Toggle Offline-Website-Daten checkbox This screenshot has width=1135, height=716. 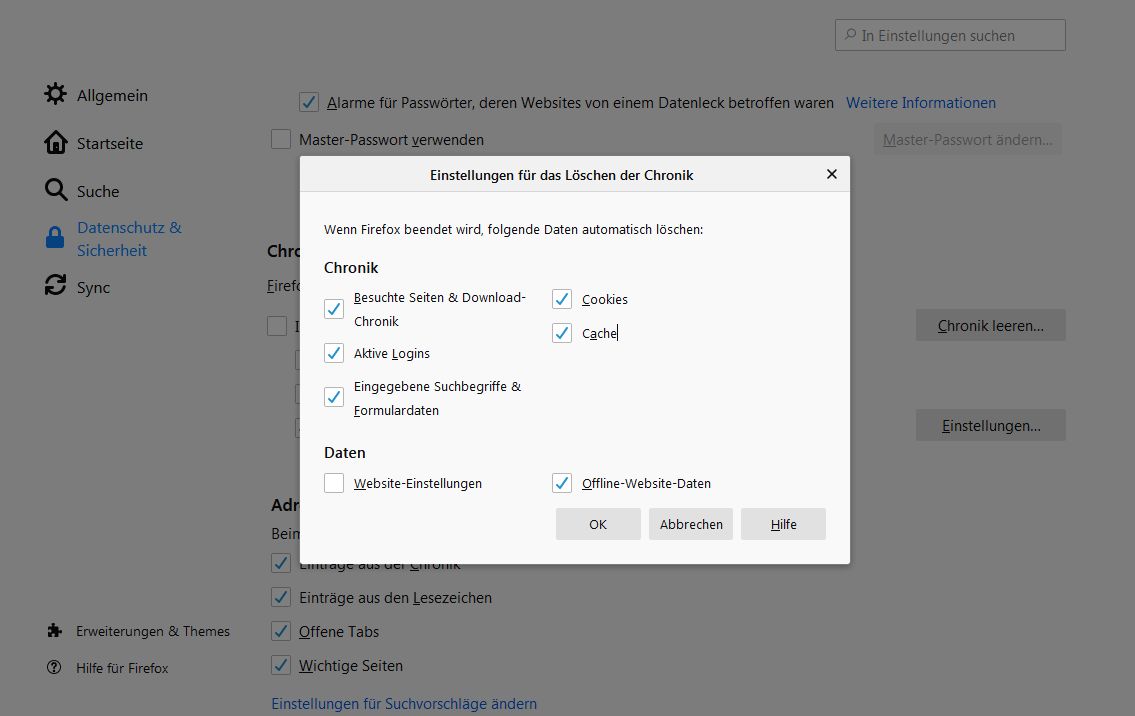point(562,483)
